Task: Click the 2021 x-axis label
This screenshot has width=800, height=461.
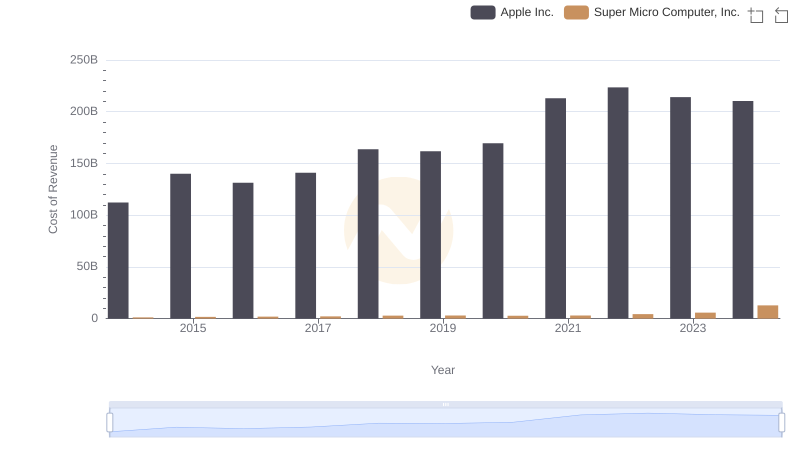Action: click(x=568, y=328)
